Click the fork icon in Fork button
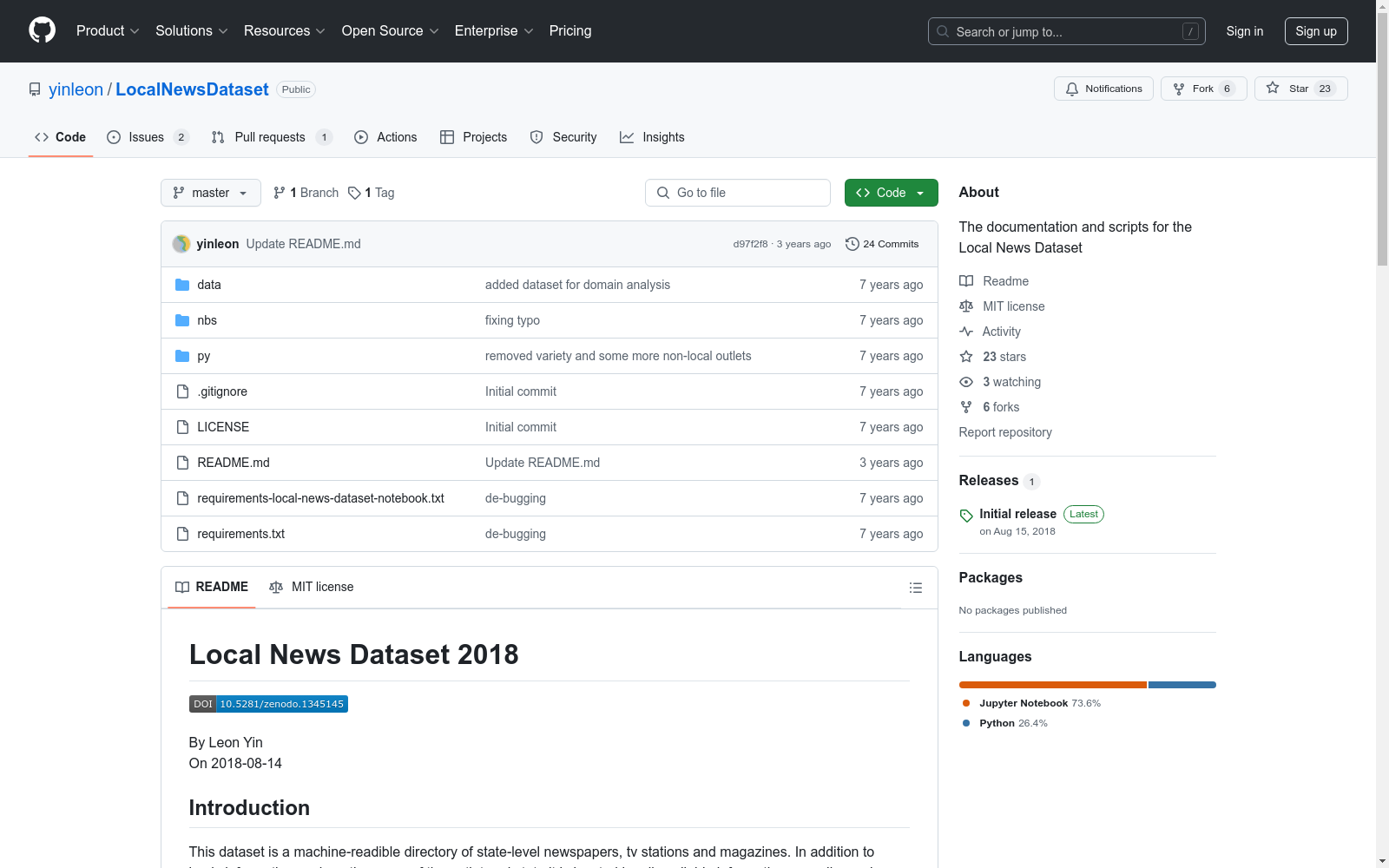This screenshot has height=868, width=1389. (x=1179, y=89)
